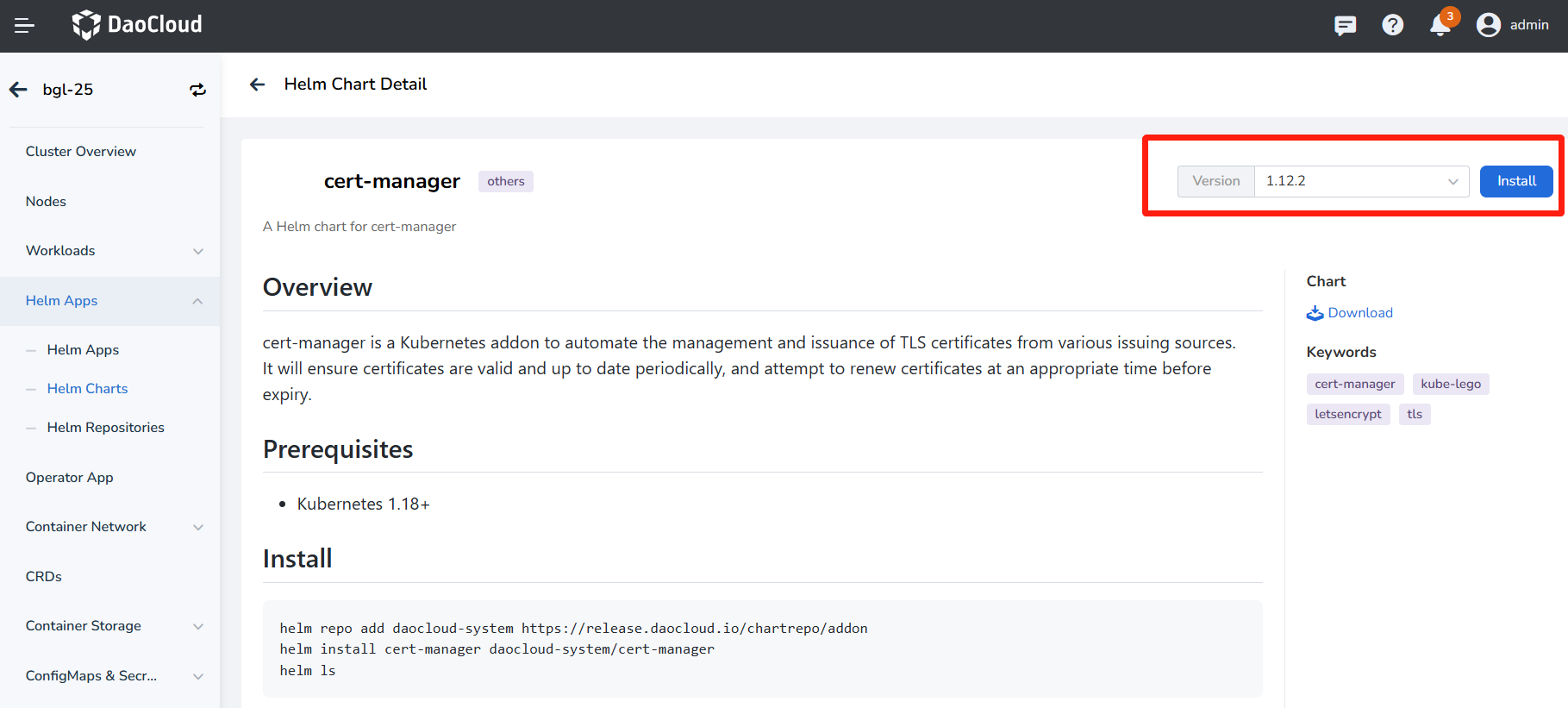Open Helm Repositories in sidebar
The height and width of the screenshot is (708, 1568).
(x=105, y=428)
